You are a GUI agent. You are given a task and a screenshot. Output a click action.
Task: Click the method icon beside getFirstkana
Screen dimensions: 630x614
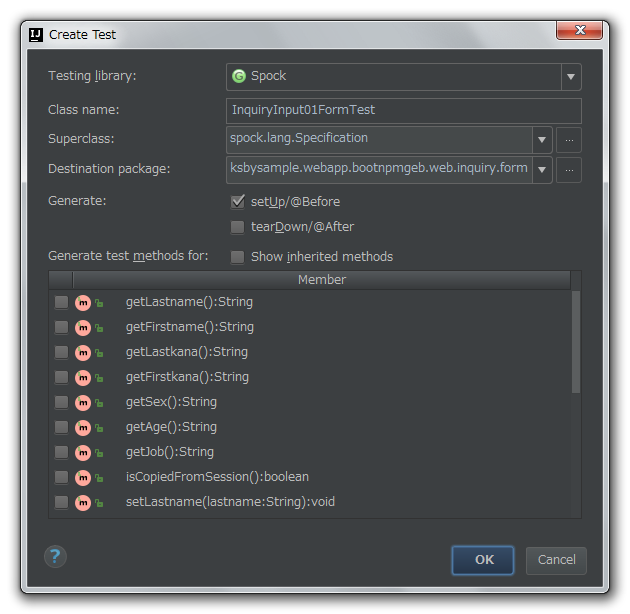[x=83, y=377]
